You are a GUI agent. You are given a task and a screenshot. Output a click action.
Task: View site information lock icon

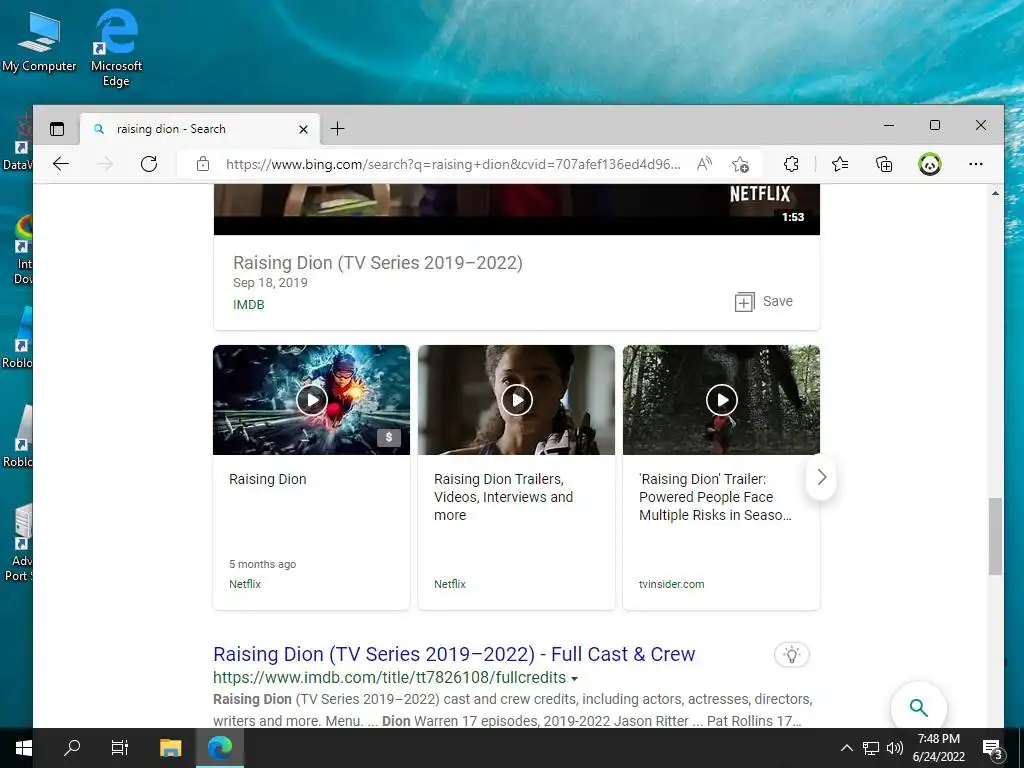[x=203, y=164]
